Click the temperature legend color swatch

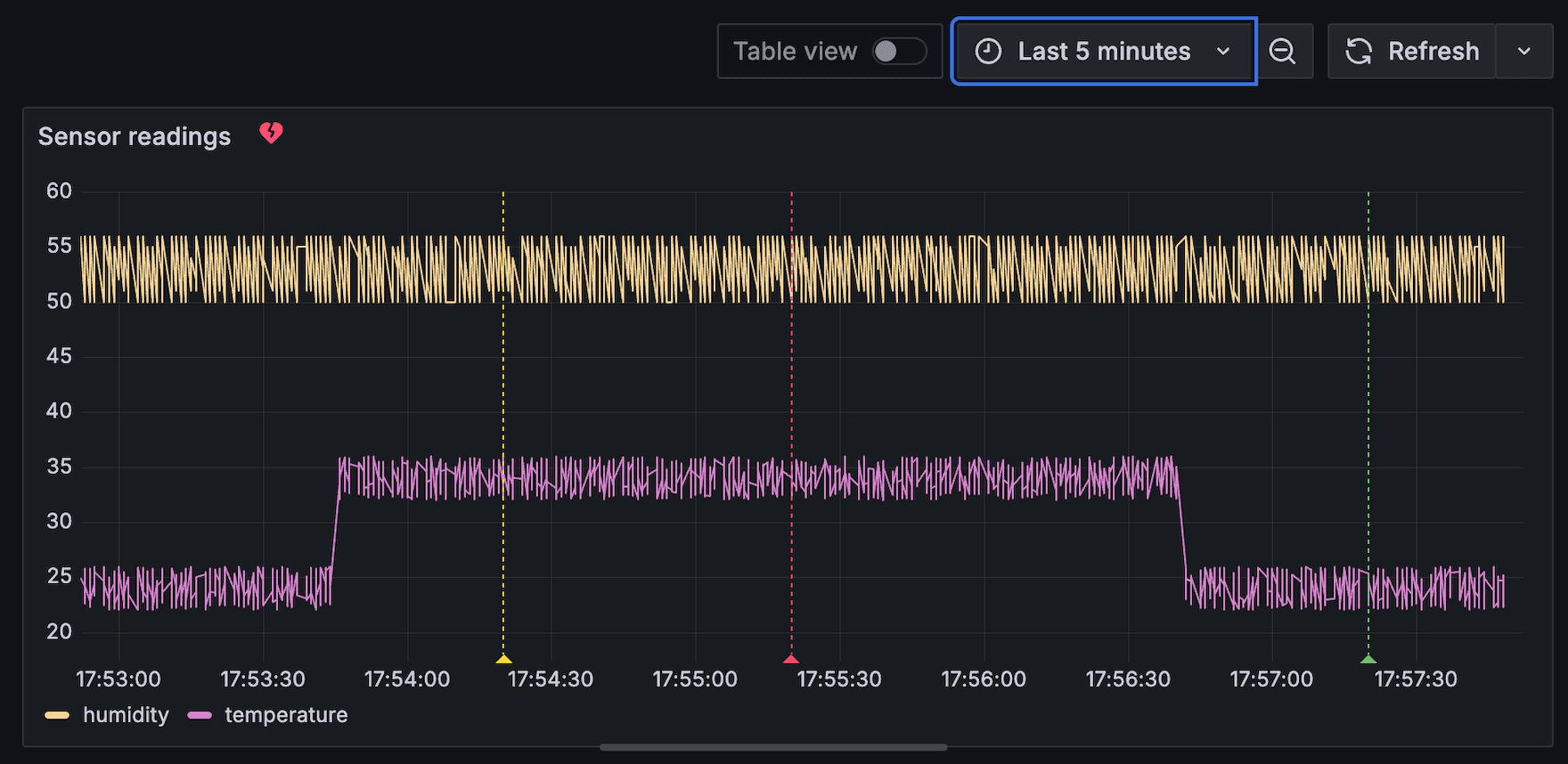click(200, 715)
